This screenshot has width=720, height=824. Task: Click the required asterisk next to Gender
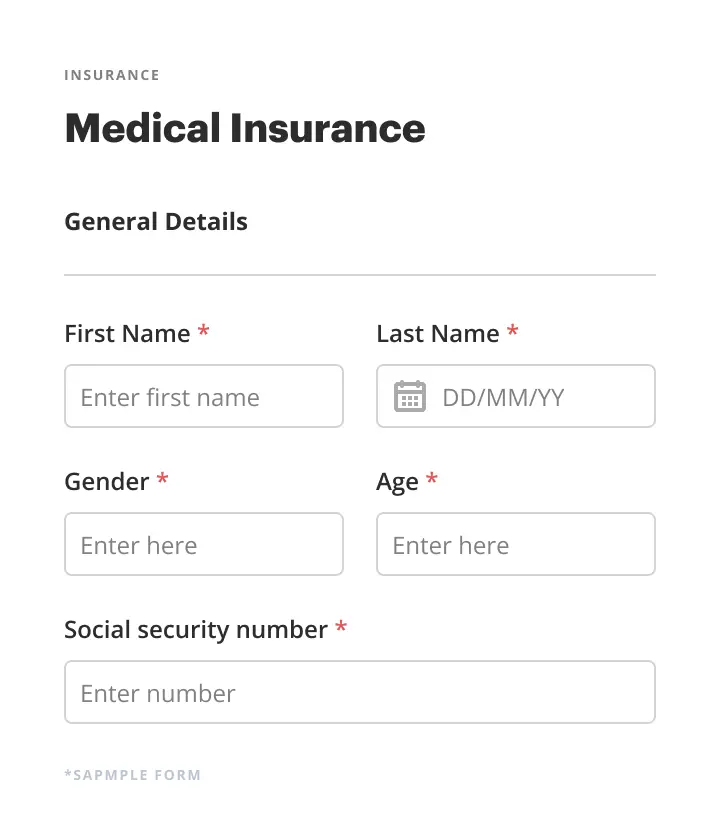[163, 479]
